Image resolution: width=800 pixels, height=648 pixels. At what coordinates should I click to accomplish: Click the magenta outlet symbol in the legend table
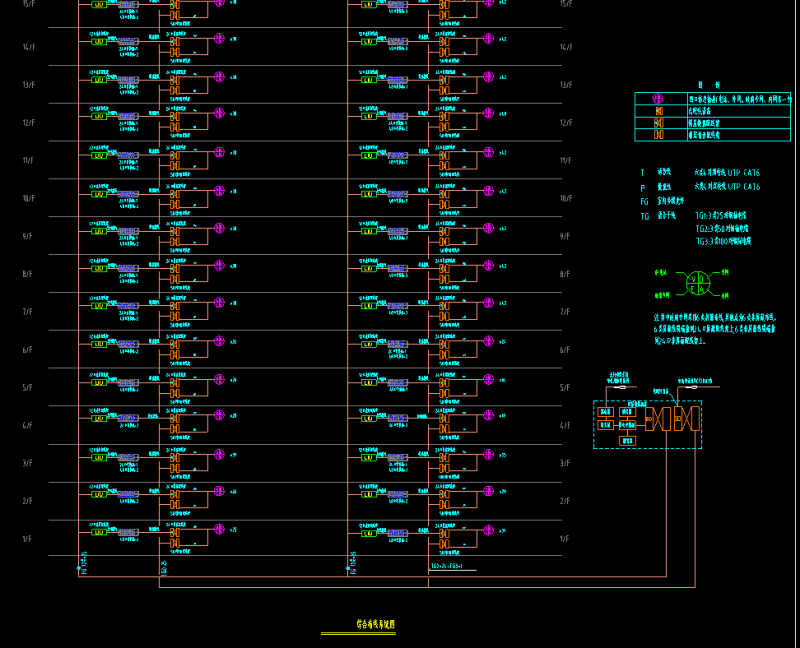click(658, 99)
